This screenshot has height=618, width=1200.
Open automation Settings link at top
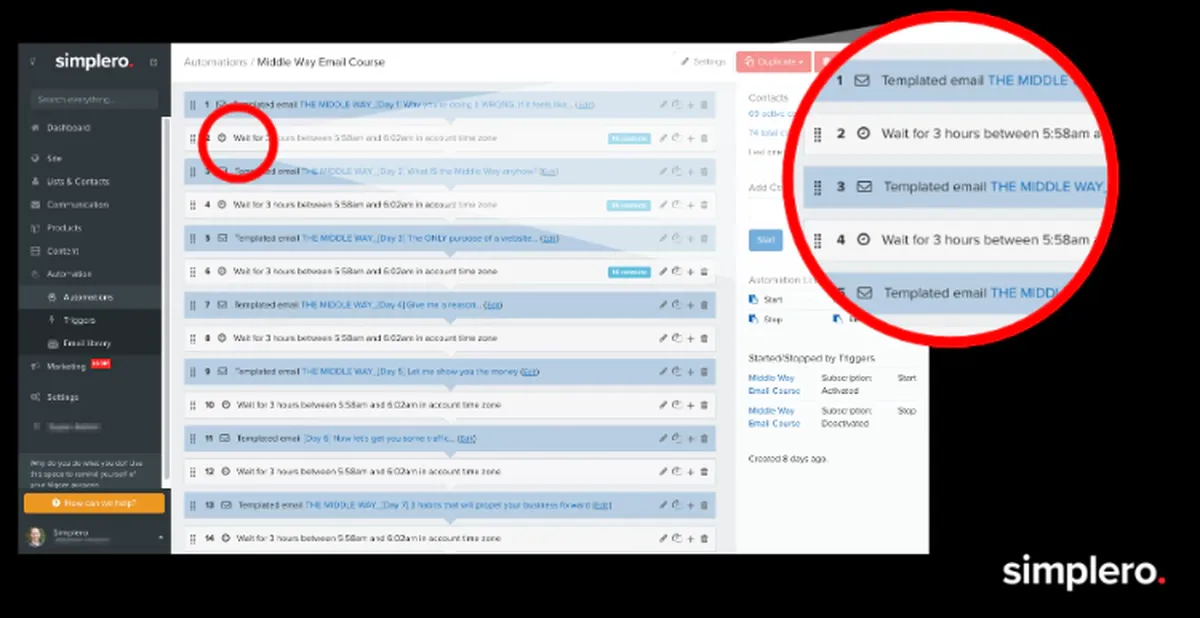704,62
